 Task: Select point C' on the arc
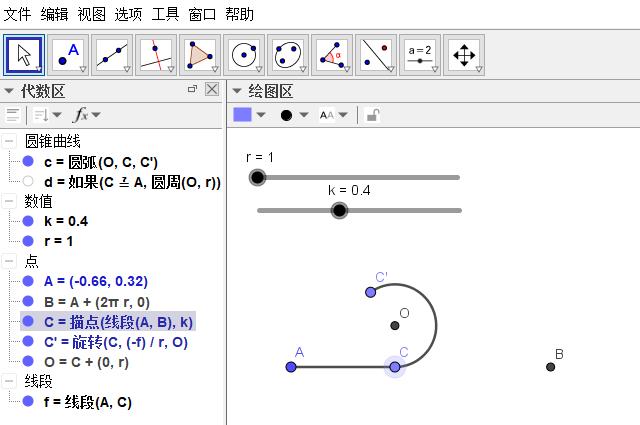(371, 292)
